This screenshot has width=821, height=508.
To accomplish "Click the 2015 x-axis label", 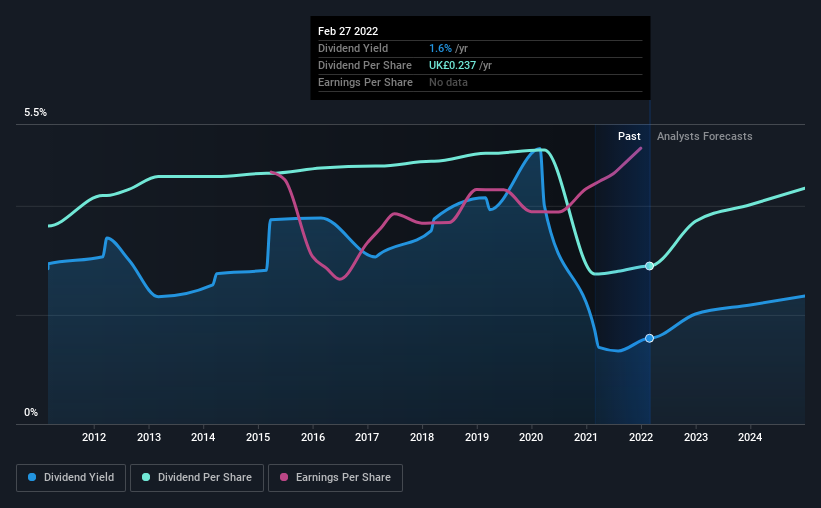I will tap(258, 437).
